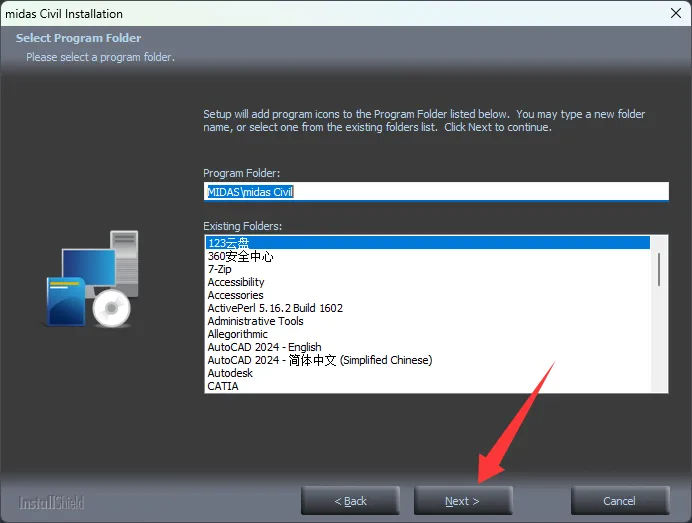Select the CATIA folder entry
The width and height of the screenshot is (692, 523).
427,386
